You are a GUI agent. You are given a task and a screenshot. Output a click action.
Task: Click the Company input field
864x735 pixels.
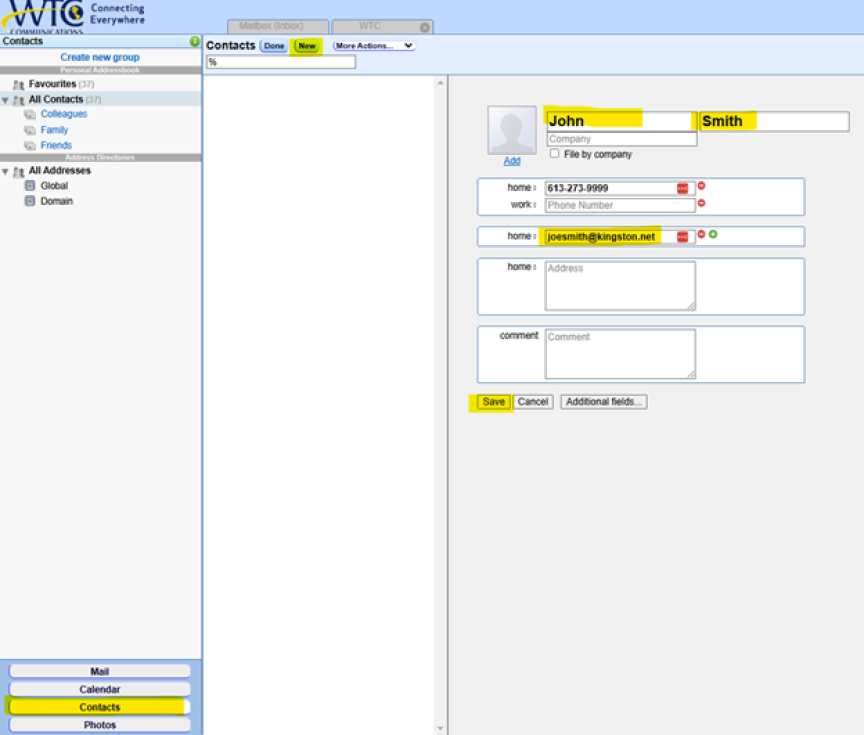pos(620,139)
